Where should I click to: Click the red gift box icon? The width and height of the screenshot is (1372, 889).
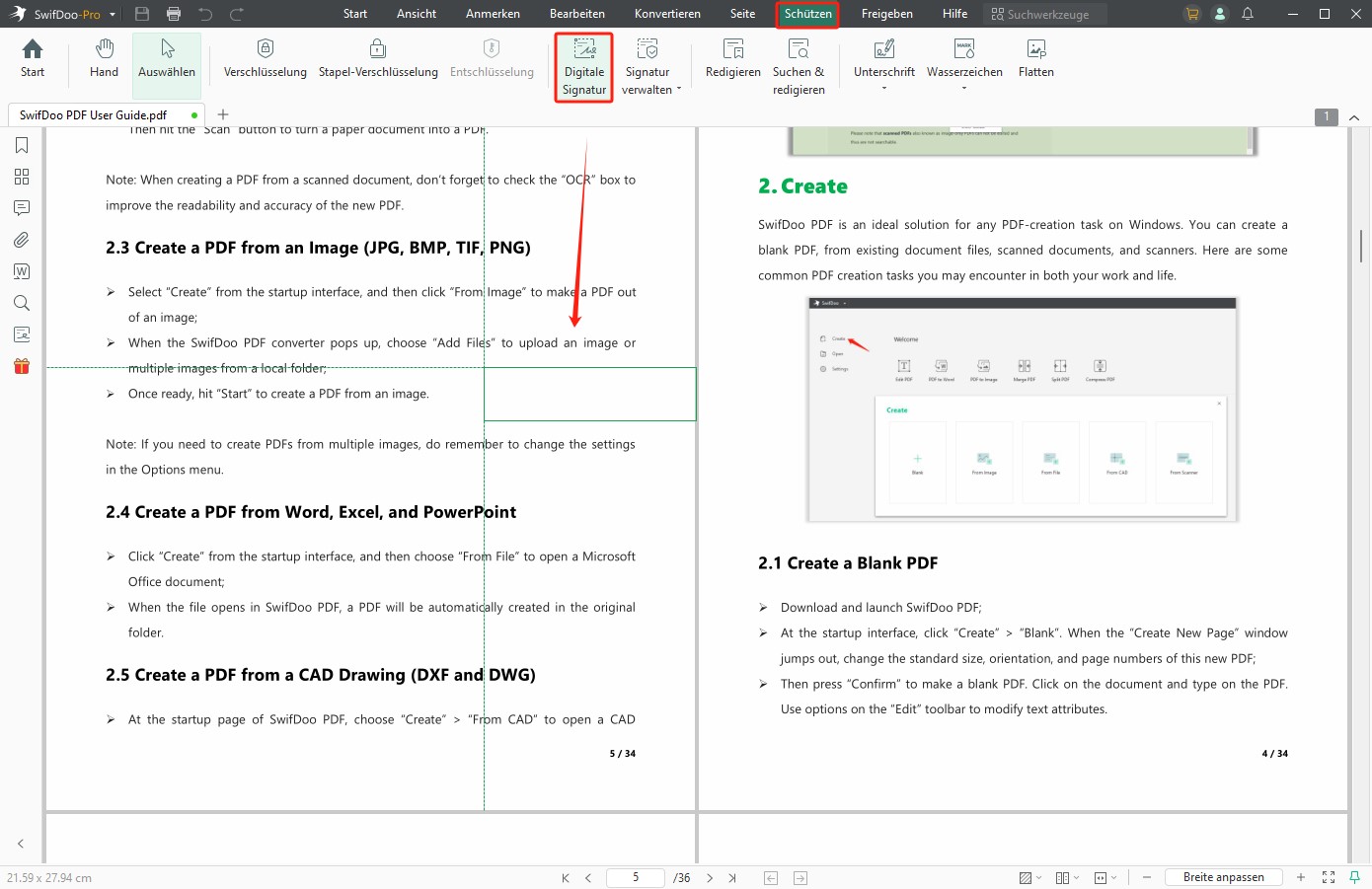click(x=22, y=366)
